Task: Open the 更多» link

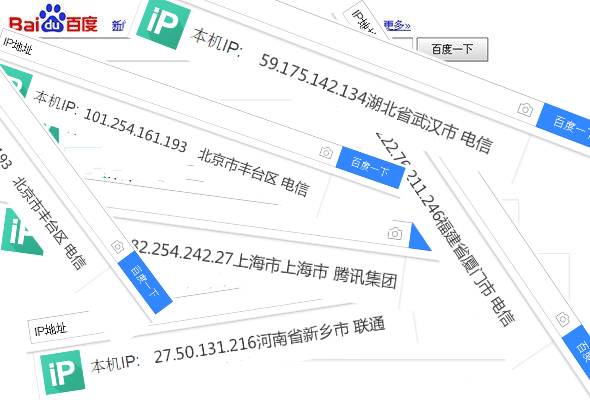Action: (397, 25)
